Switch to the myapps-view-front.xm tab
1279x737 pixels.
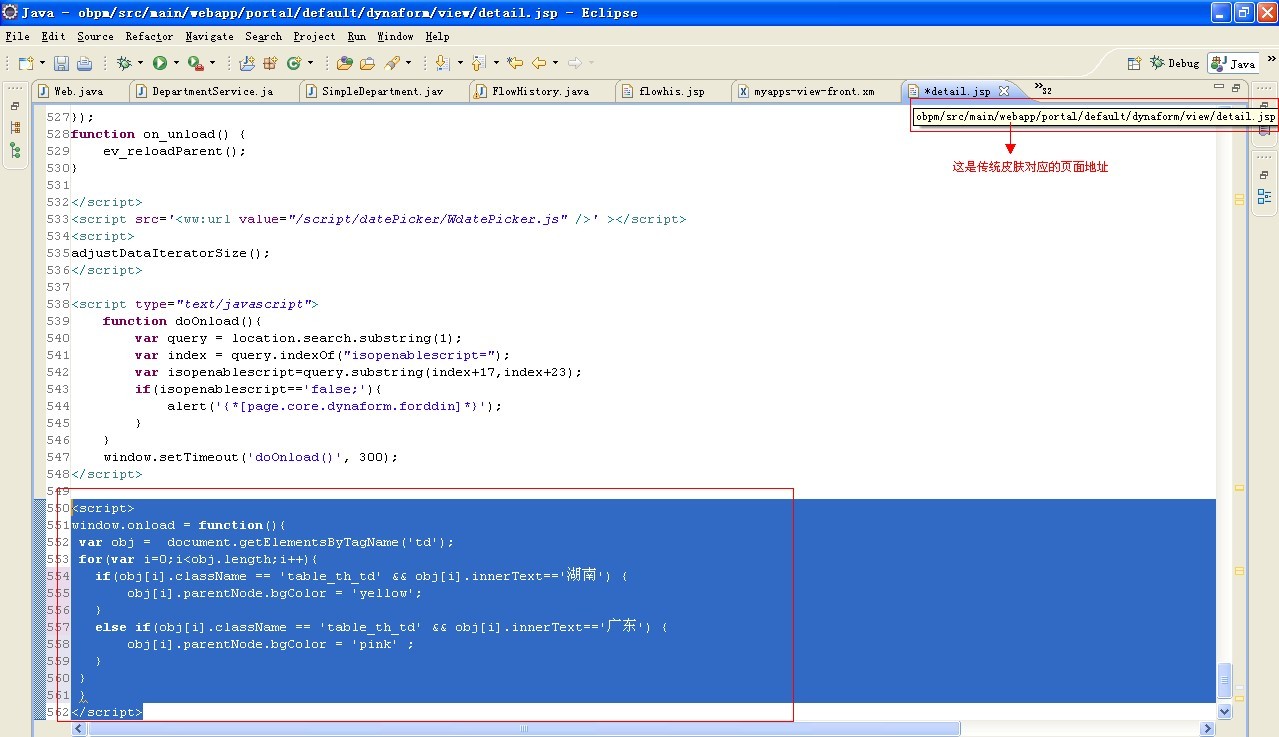point(814,91)
